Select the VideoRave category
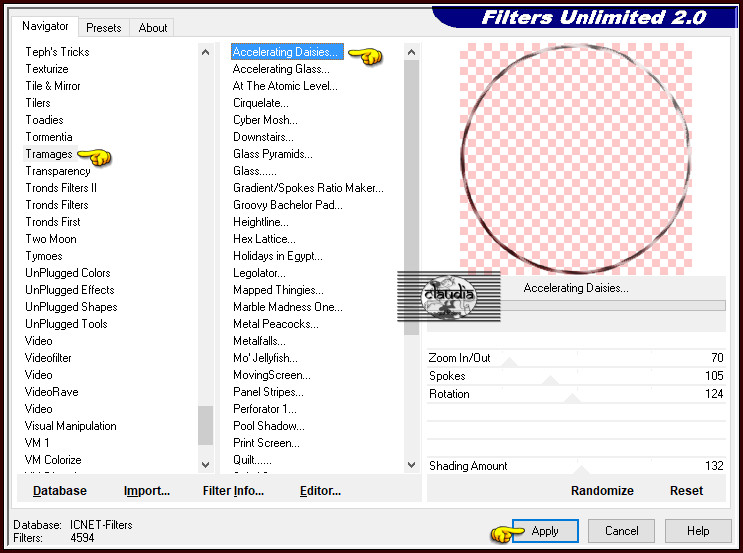 click(x=52, y=392)
